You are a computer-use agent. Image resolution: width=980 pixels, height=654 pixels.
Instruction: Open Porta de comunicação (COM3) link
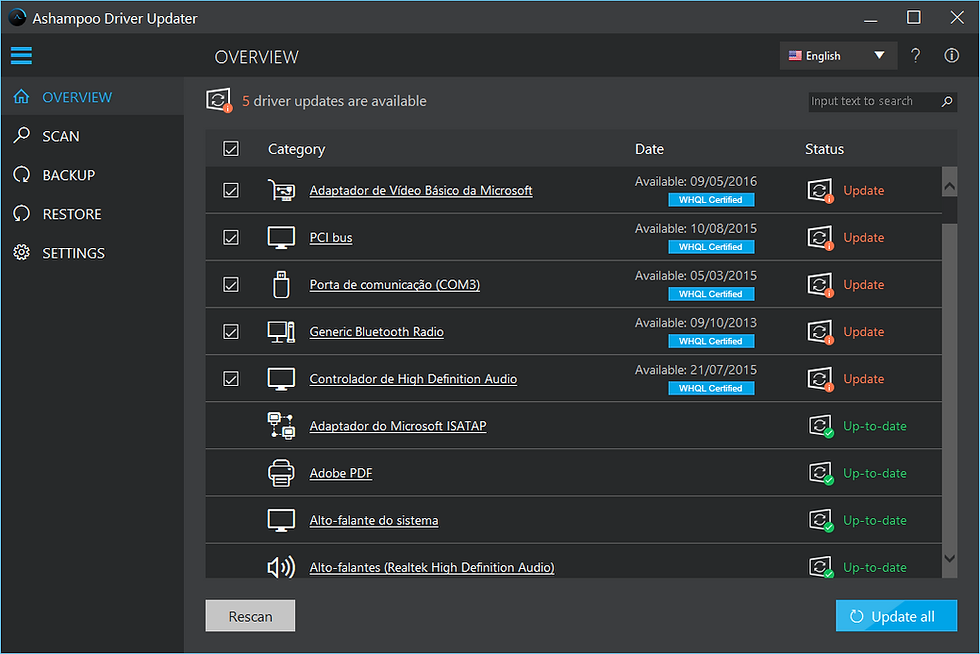tap(394, 285)
